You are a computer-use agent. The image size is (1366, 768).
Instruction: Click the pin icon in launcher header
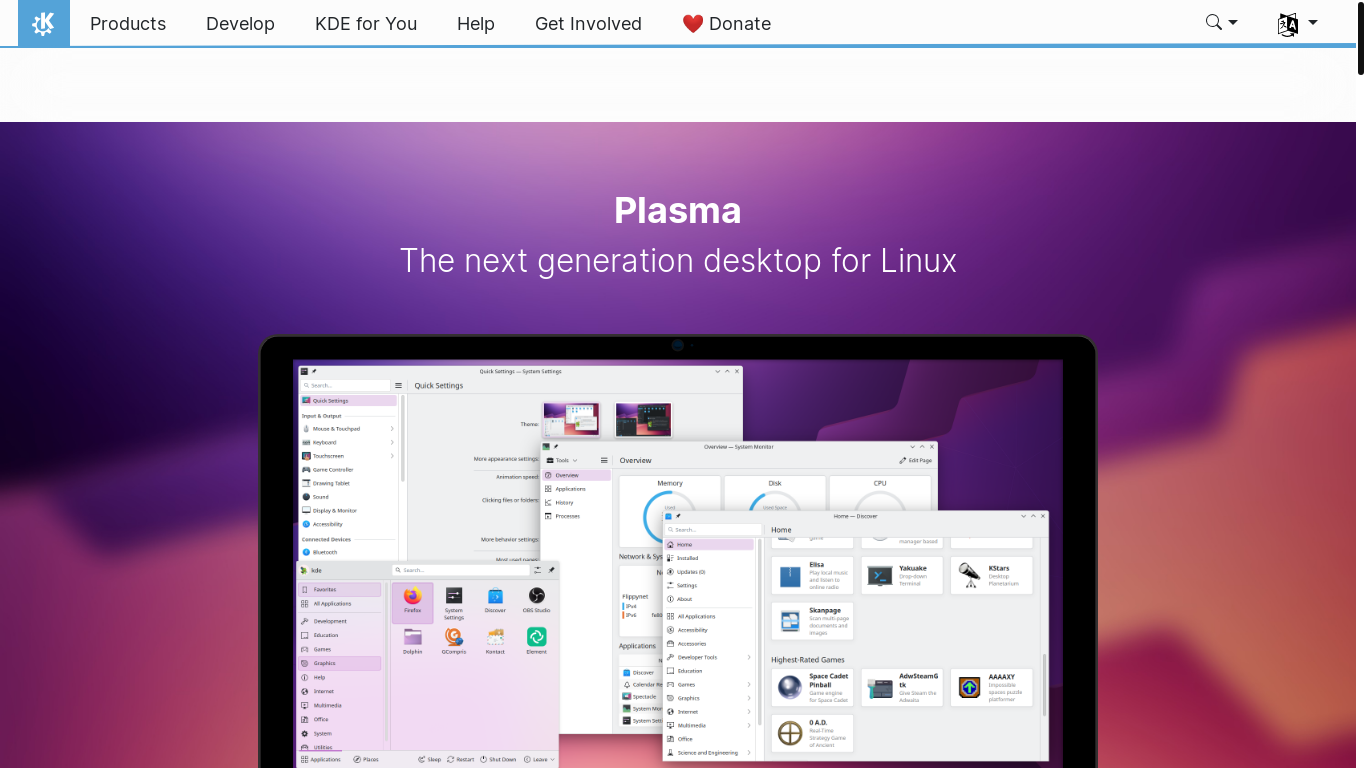(x=551, y=570)
